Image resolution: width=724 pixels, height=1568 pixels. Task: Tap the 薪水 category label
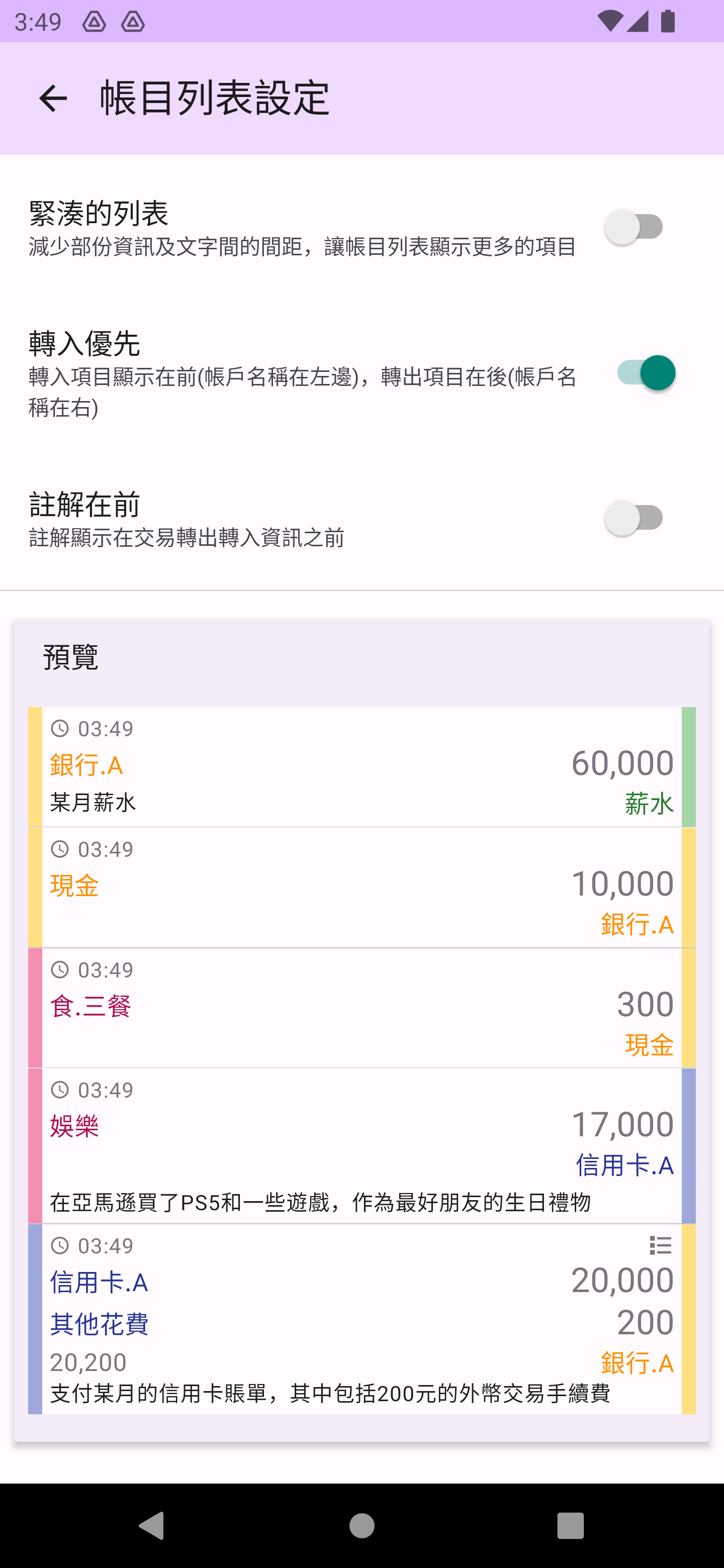649,804
